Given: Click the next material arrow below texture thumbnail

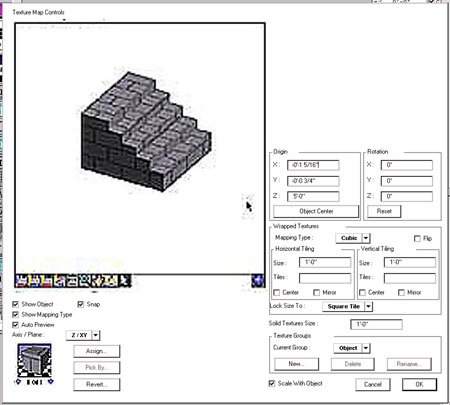Looking at the screenshot, I should tap(50, 382).
